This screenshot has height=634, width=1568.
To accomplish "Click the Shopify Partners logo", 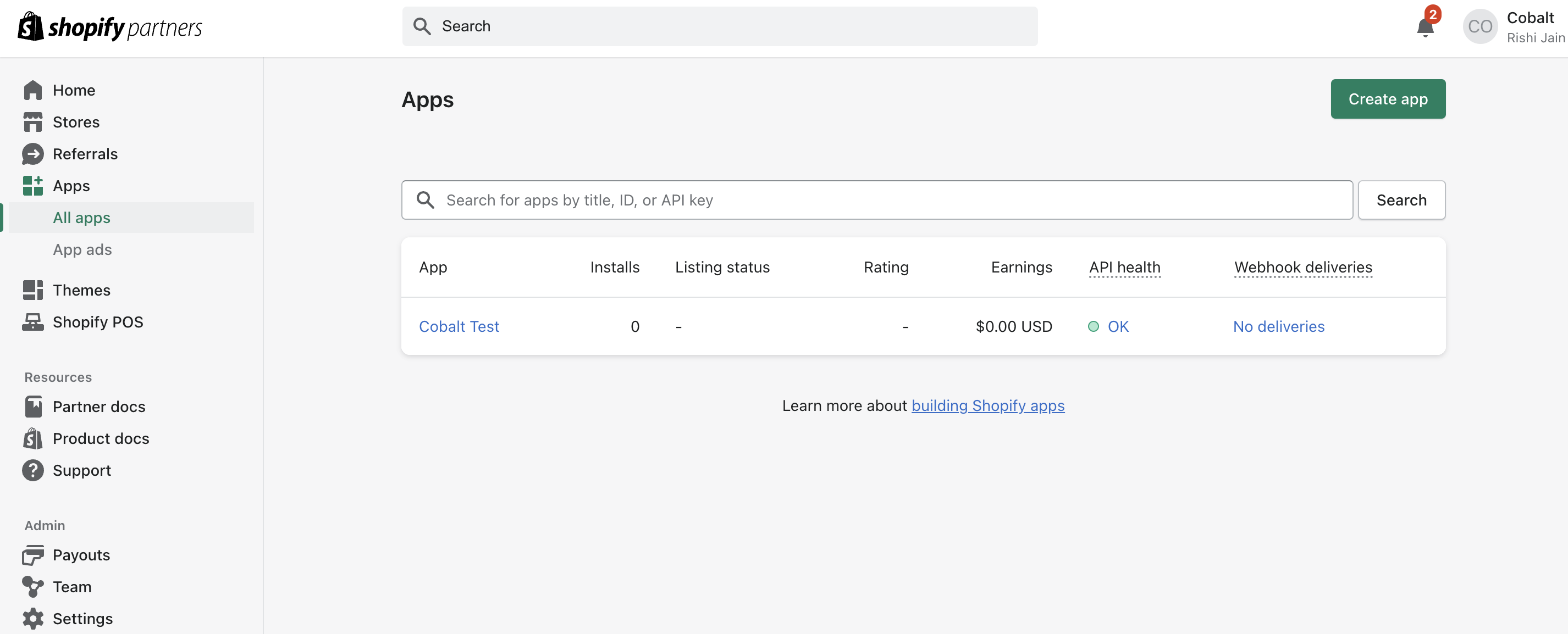I will tap(110, 27).
